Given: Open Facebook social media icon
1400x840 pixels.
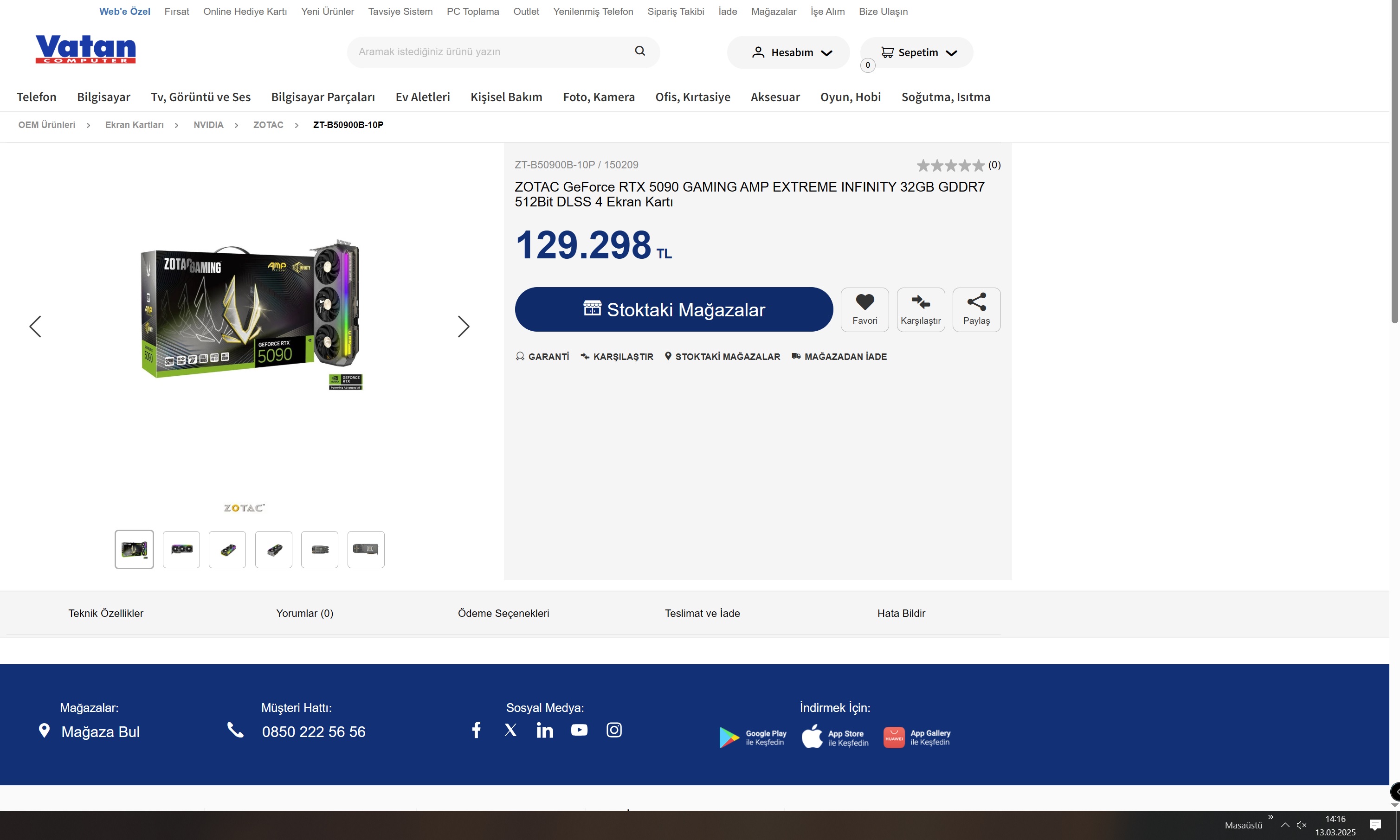Looking at the screenshot, I should (477, 730).
